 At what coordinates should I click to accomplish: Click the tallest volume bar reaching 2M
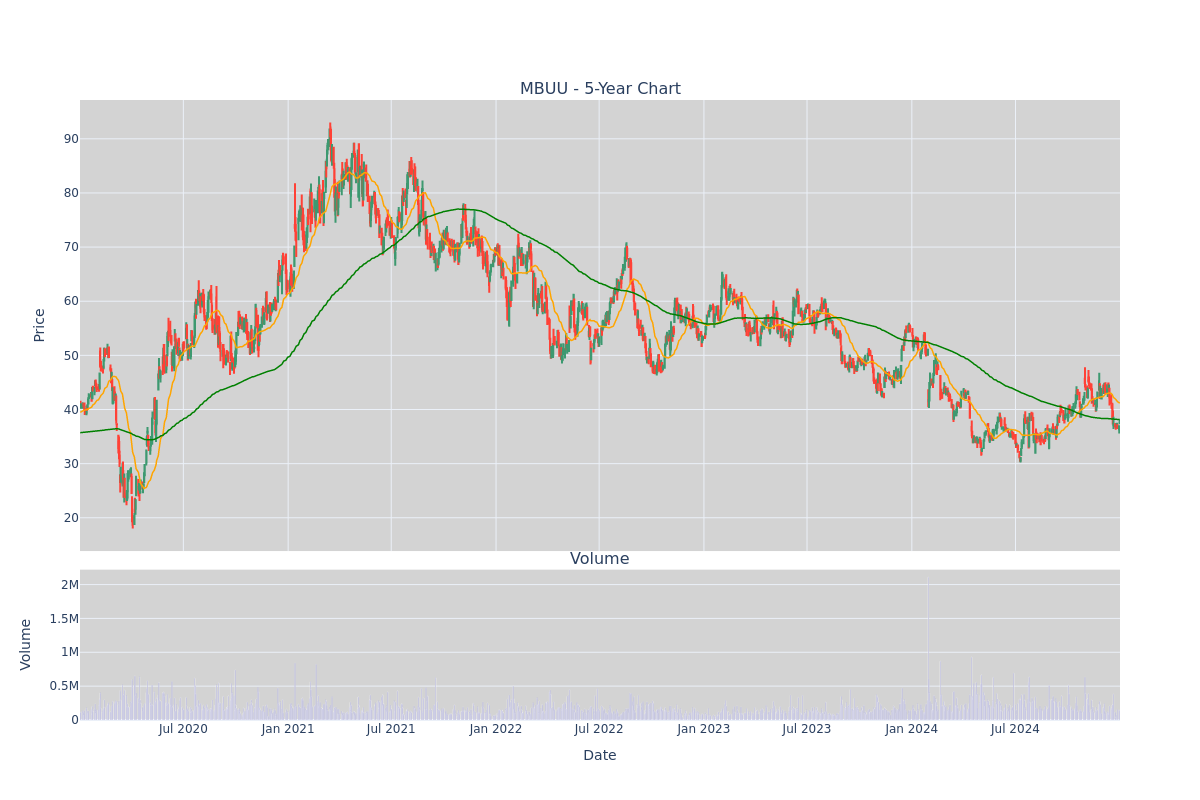(x=928, y=648)
